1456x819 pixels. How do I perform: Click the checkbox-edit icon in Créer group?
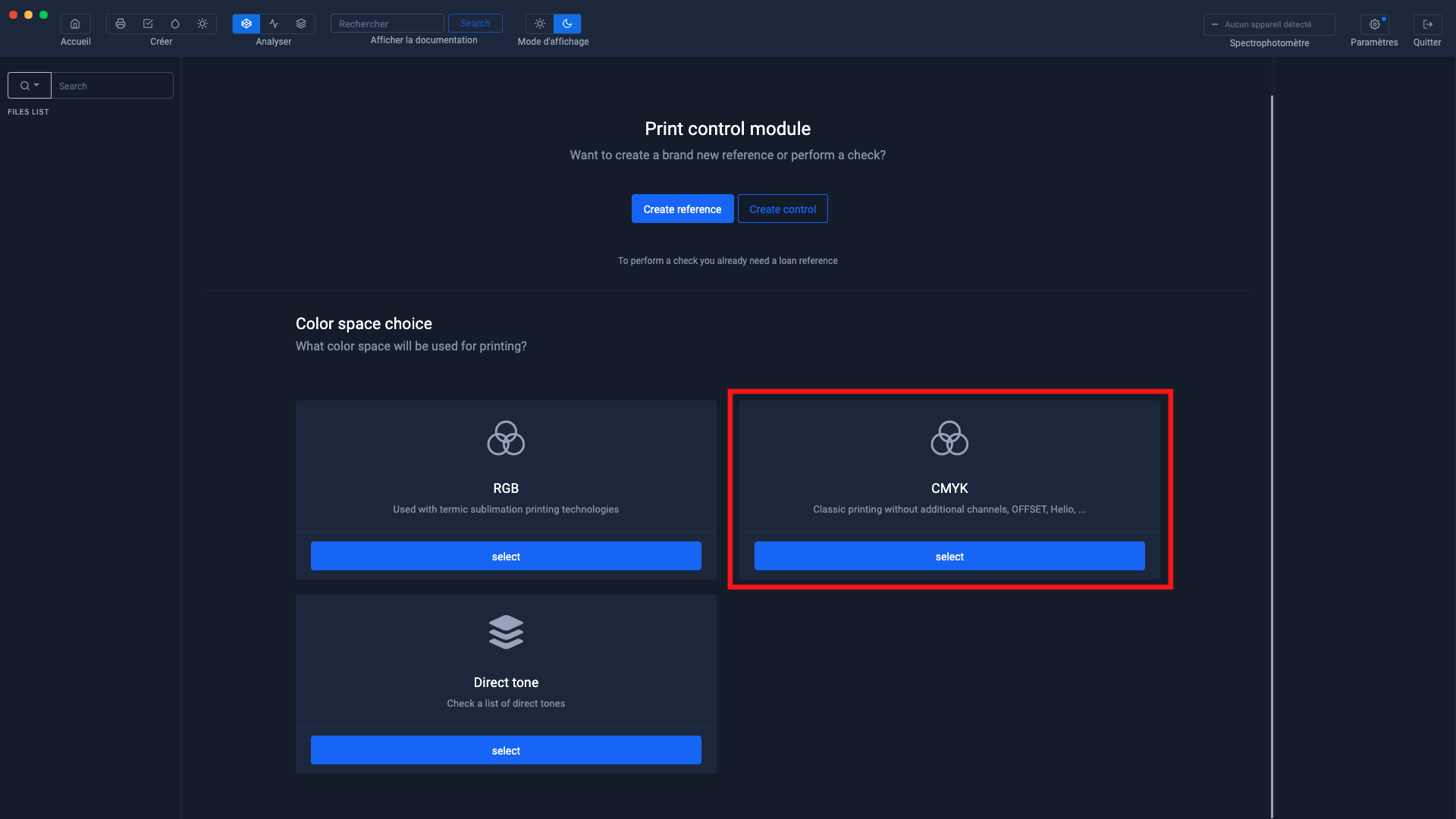tap(148, 24)
